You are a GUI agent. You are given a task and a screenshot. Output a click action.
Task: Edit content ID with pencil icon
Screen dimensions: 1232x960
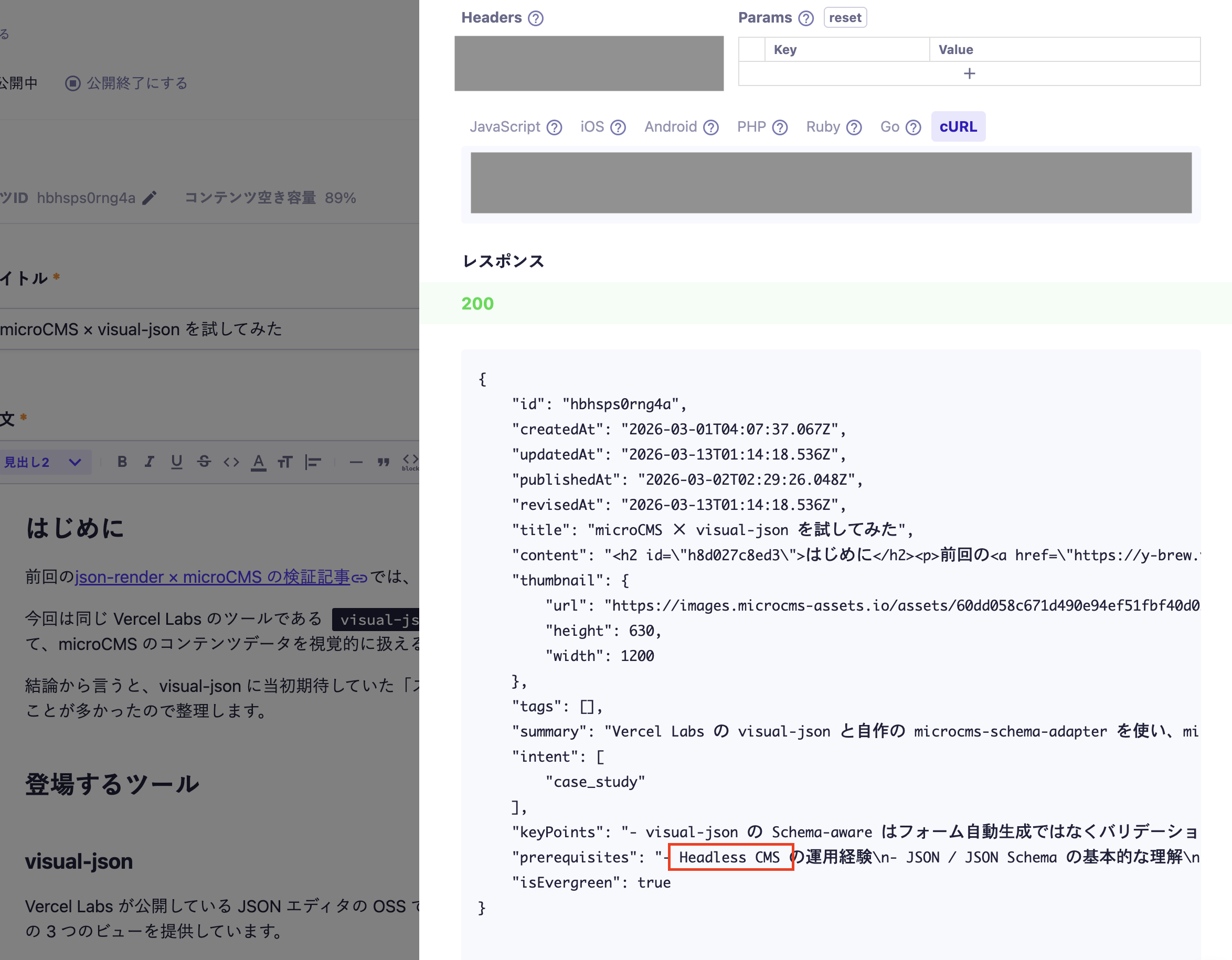(150, 198)
